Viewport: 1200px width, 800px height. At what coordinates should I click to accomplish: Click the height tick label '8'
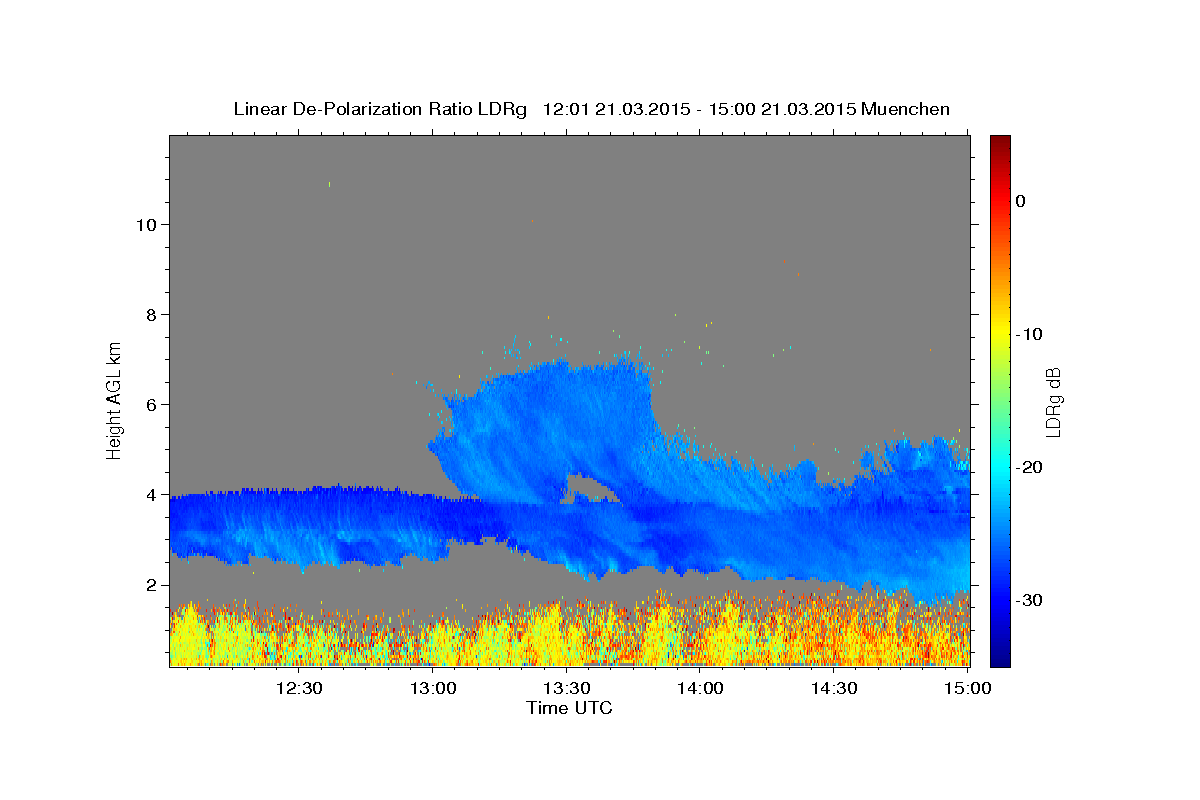150,314
